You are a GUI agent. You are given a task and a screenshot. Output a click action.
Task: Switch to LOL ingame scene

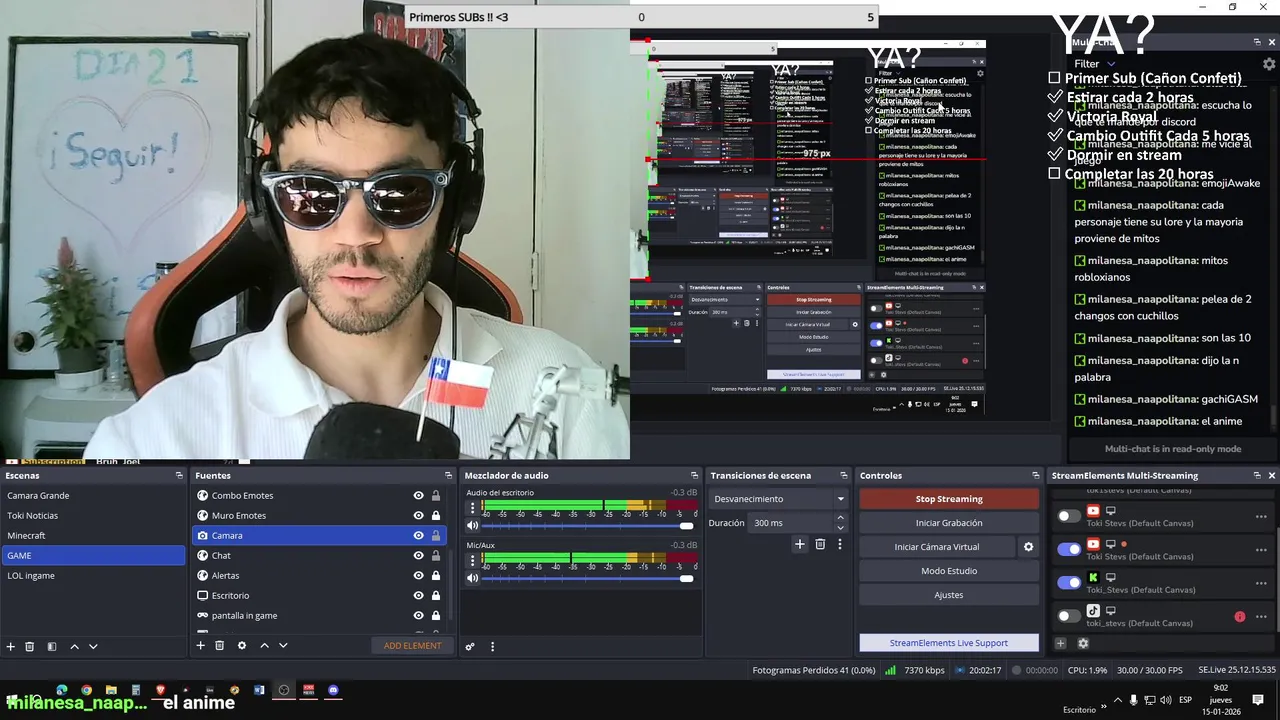pos(92,575)
